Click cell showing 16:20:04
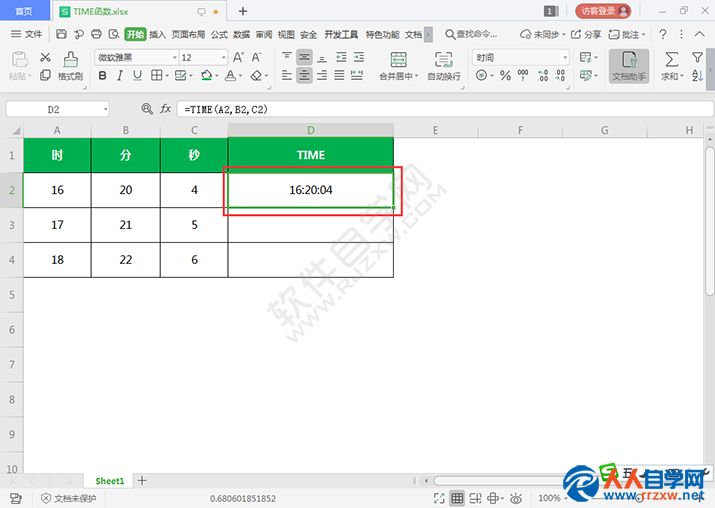The height and width of the screenshot is (508, 715). [311, 190]
